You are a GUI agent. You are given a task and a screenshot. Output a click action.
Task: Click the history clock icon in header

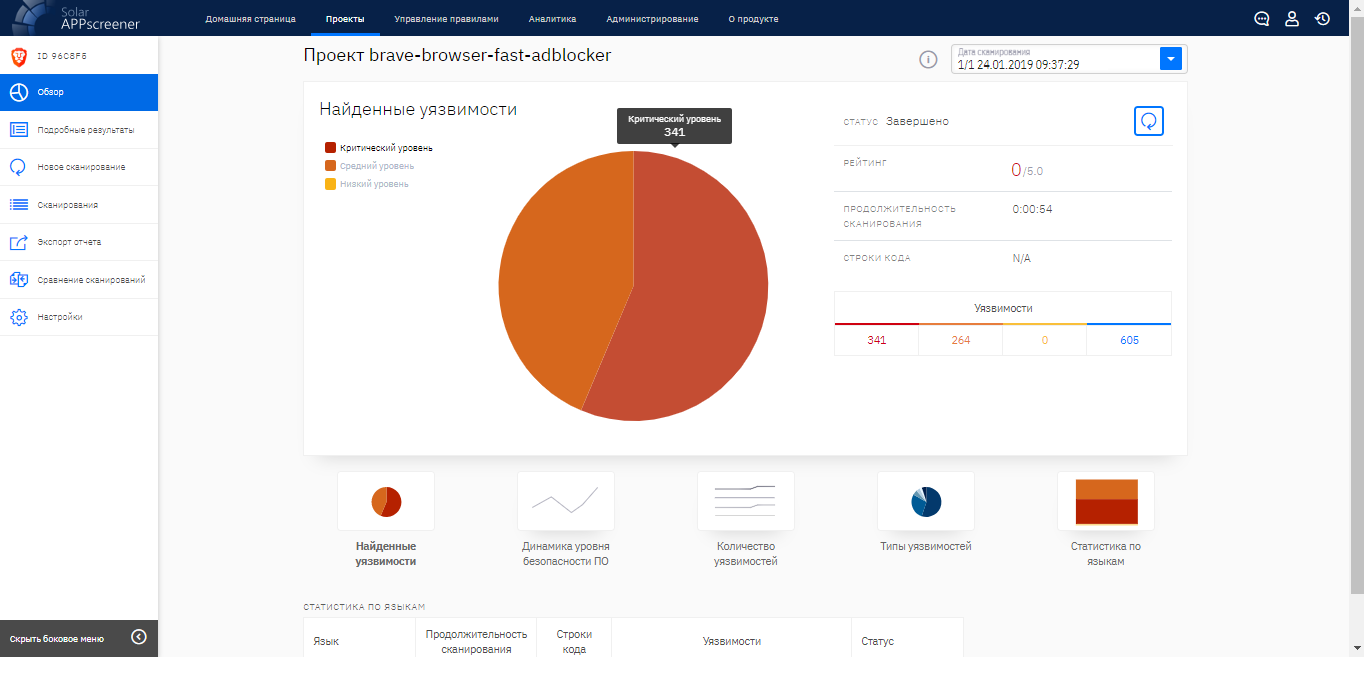pos(1322,18)
